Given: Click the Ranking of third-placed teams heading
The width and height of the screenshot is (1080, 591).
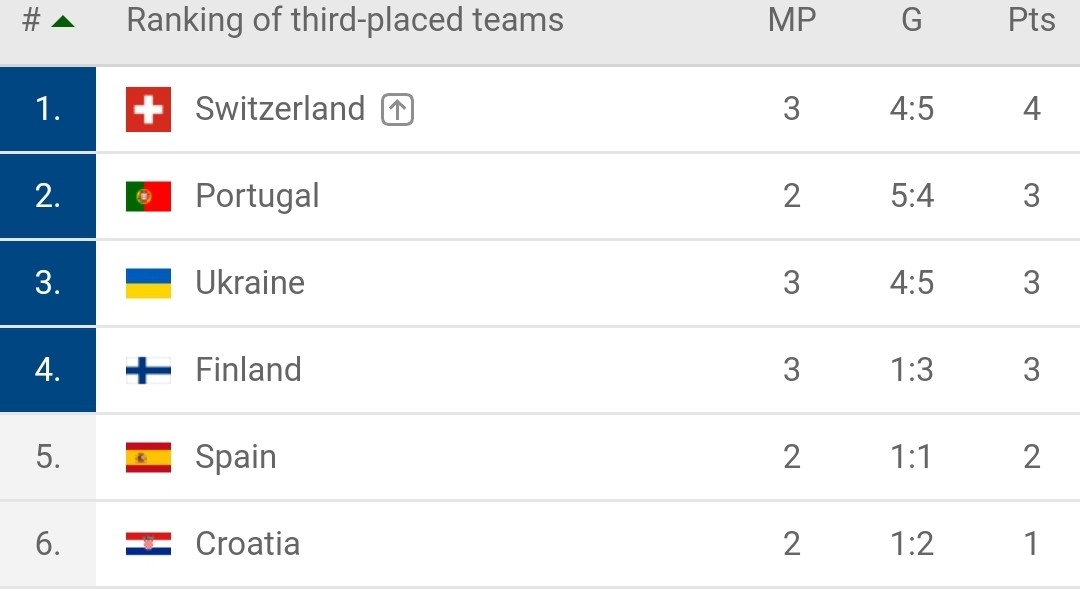Looking at the screenshot, I should [x=344, y=20].
